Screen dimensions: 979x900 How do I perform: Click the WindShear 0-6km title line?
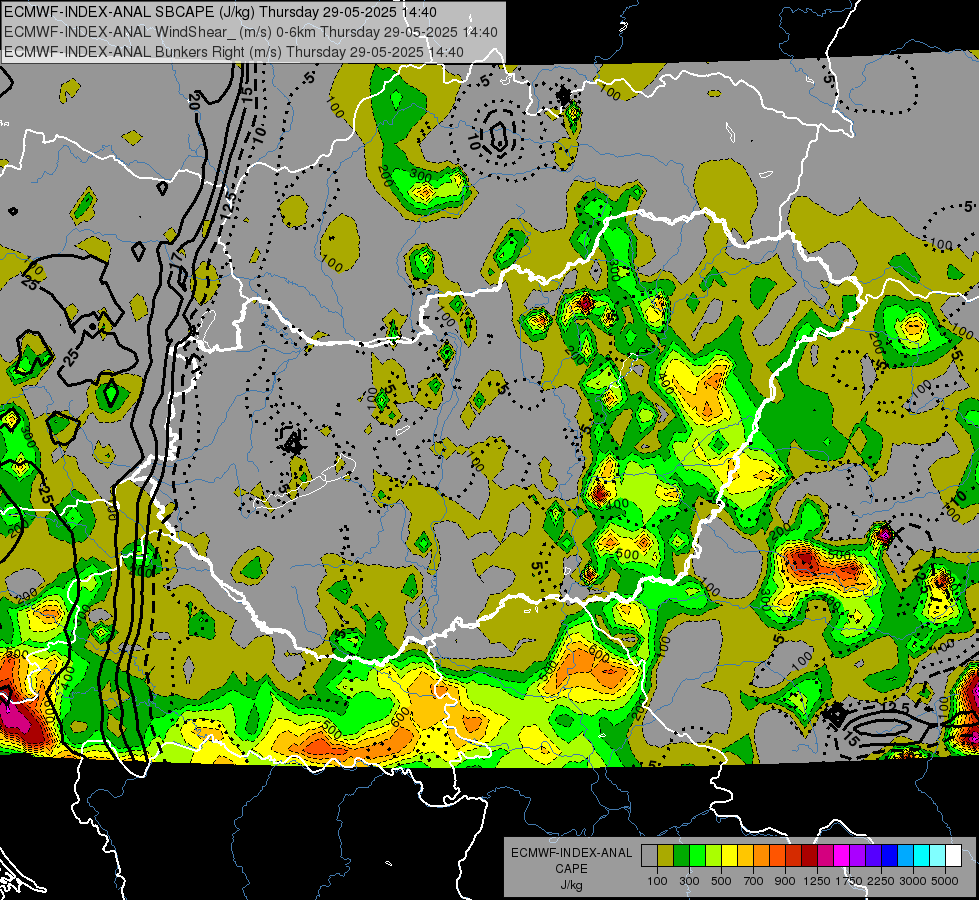(x=250, y=32)
